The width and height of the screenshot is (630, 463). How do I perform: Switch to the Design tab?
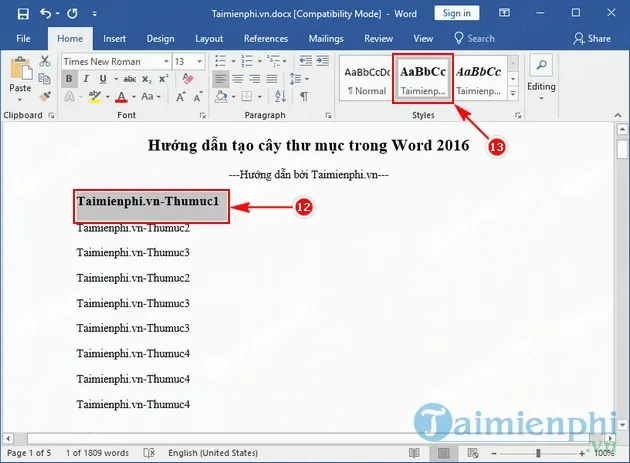[x=160, y=39]
